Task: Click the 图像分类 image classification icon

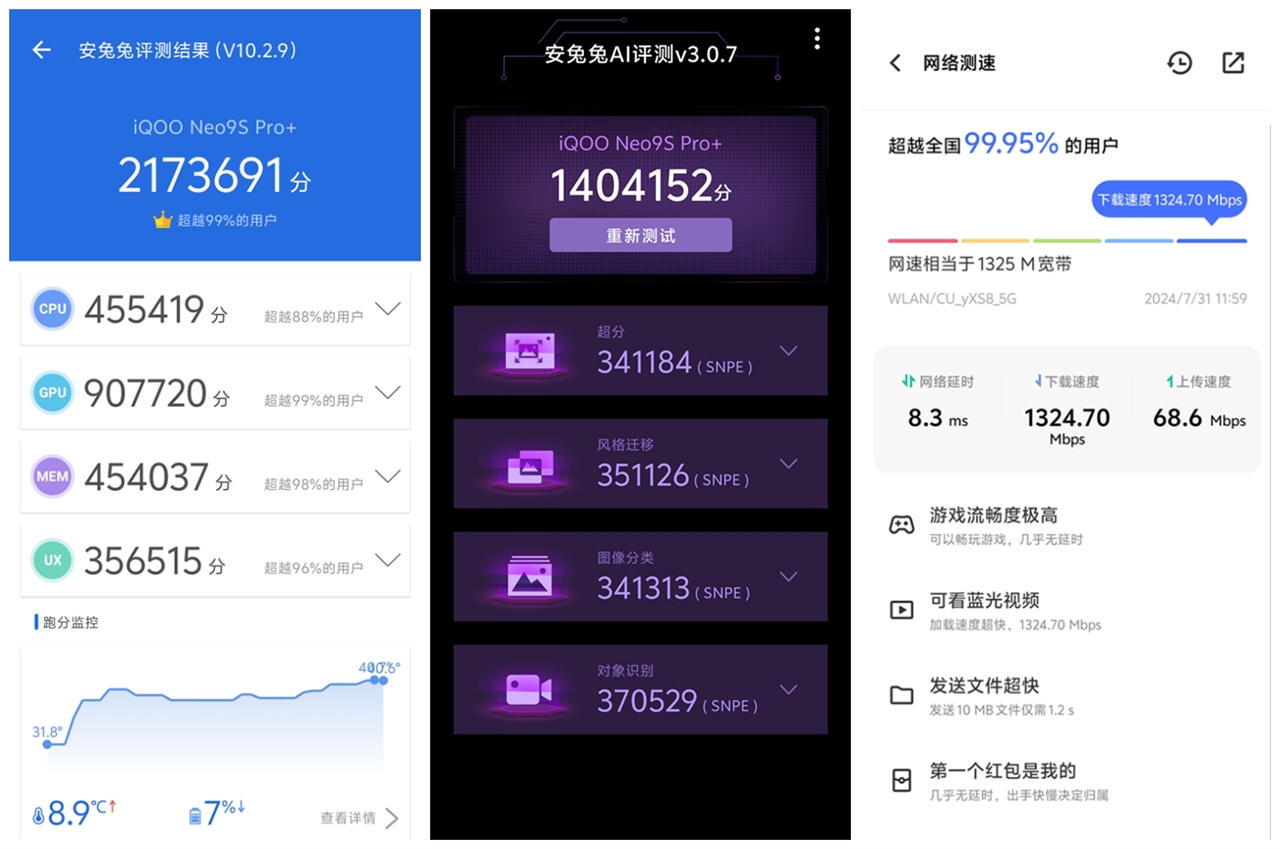Action: (x=529, y=577)
